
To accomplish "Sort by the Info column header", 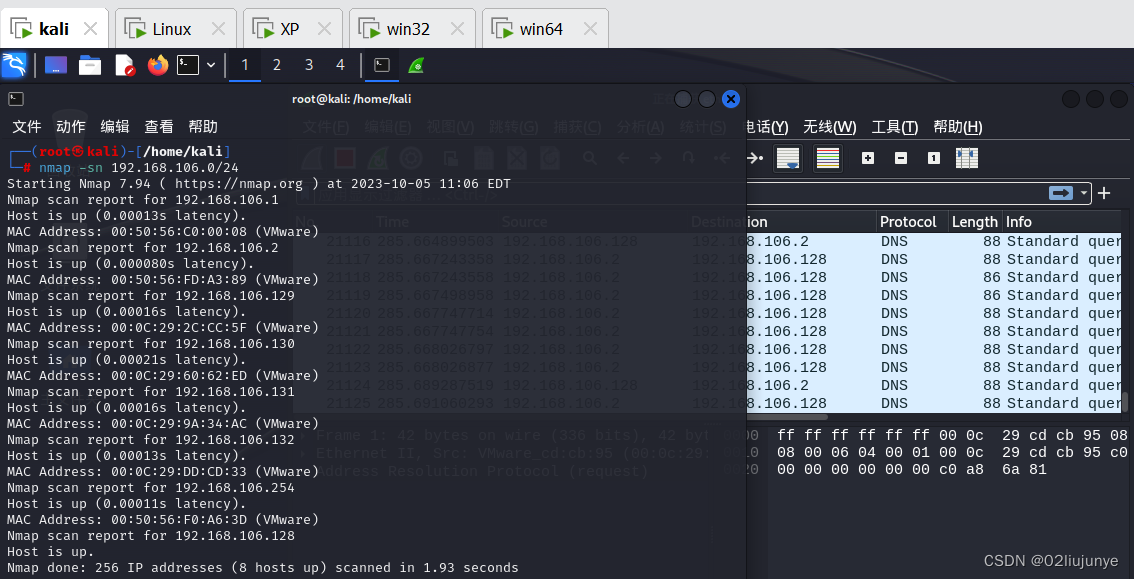I will pos(1062,222).
